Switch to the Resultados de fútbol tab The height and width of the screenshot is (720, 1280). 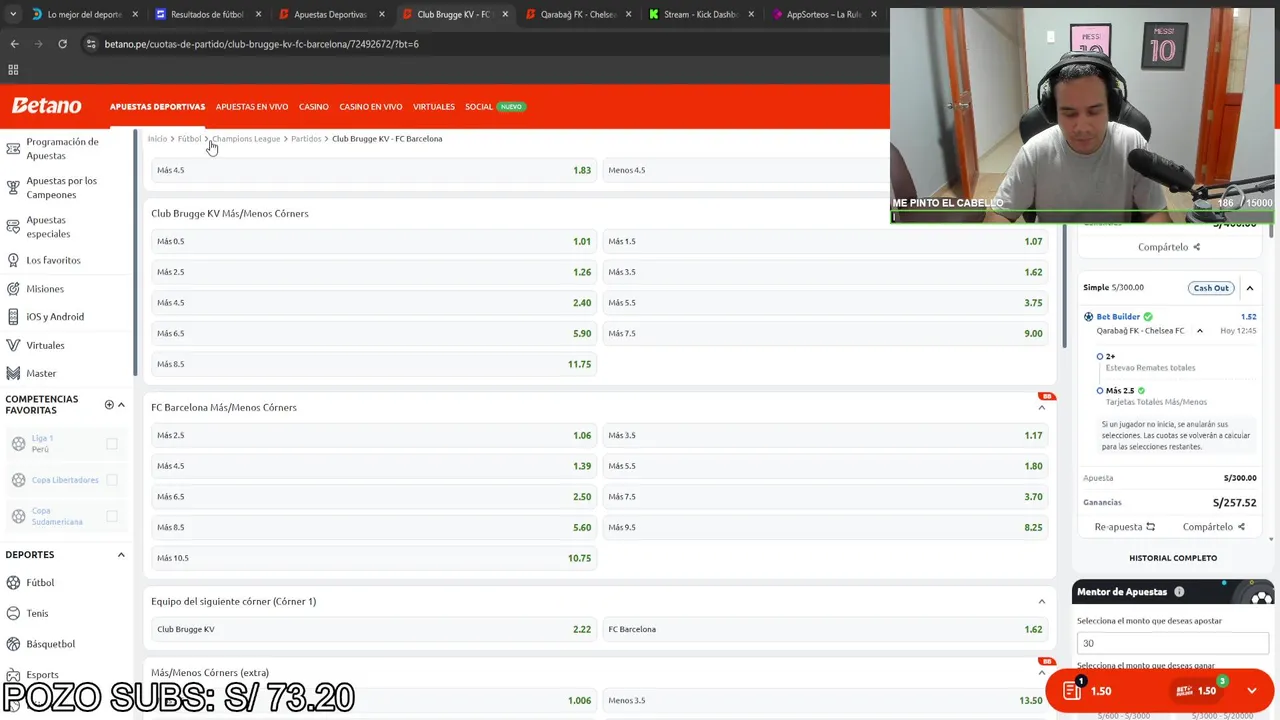(x=206, y=15)
